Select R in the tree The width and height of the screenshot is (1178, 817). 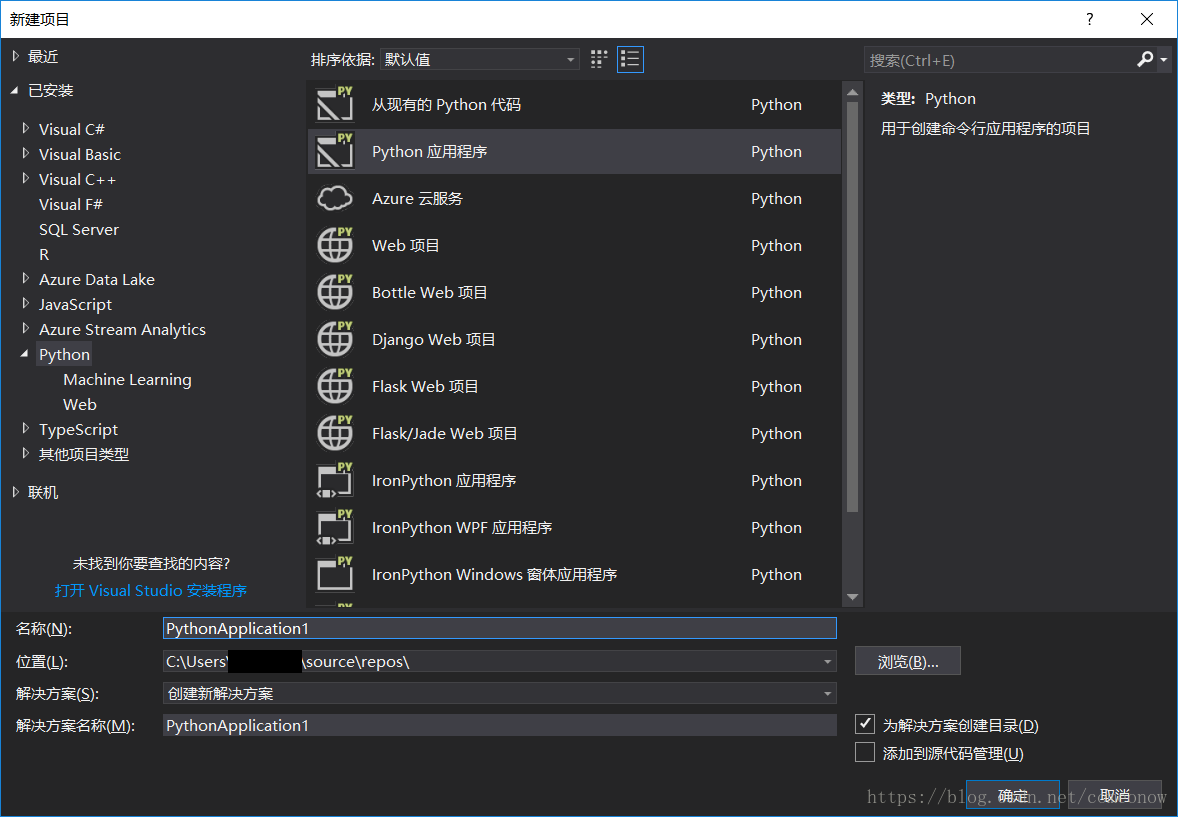(x=44, y=254)
